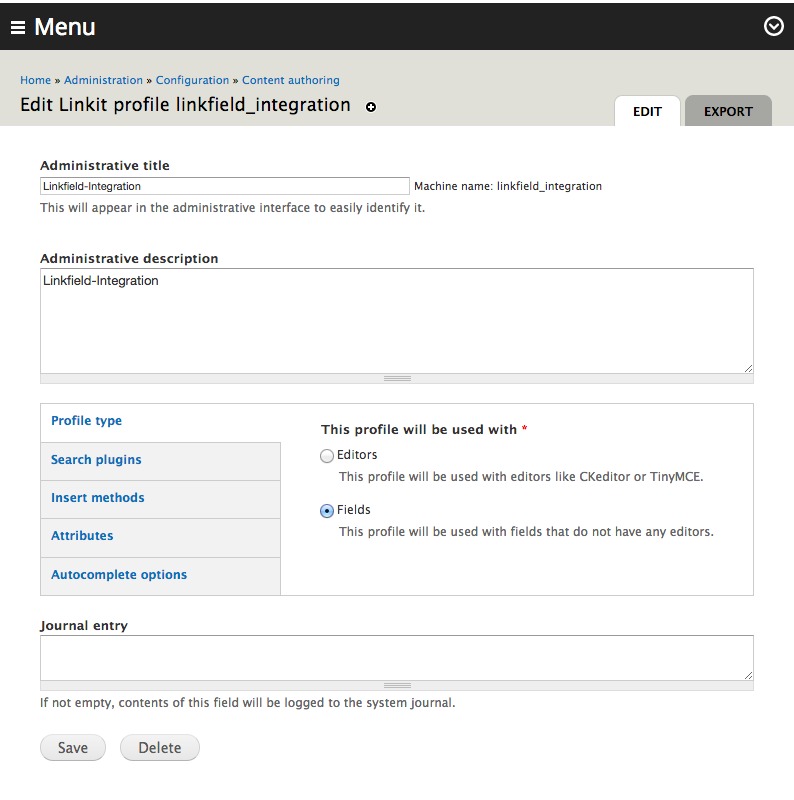
Task: Click the Save button
Action: tap(71, 746)
